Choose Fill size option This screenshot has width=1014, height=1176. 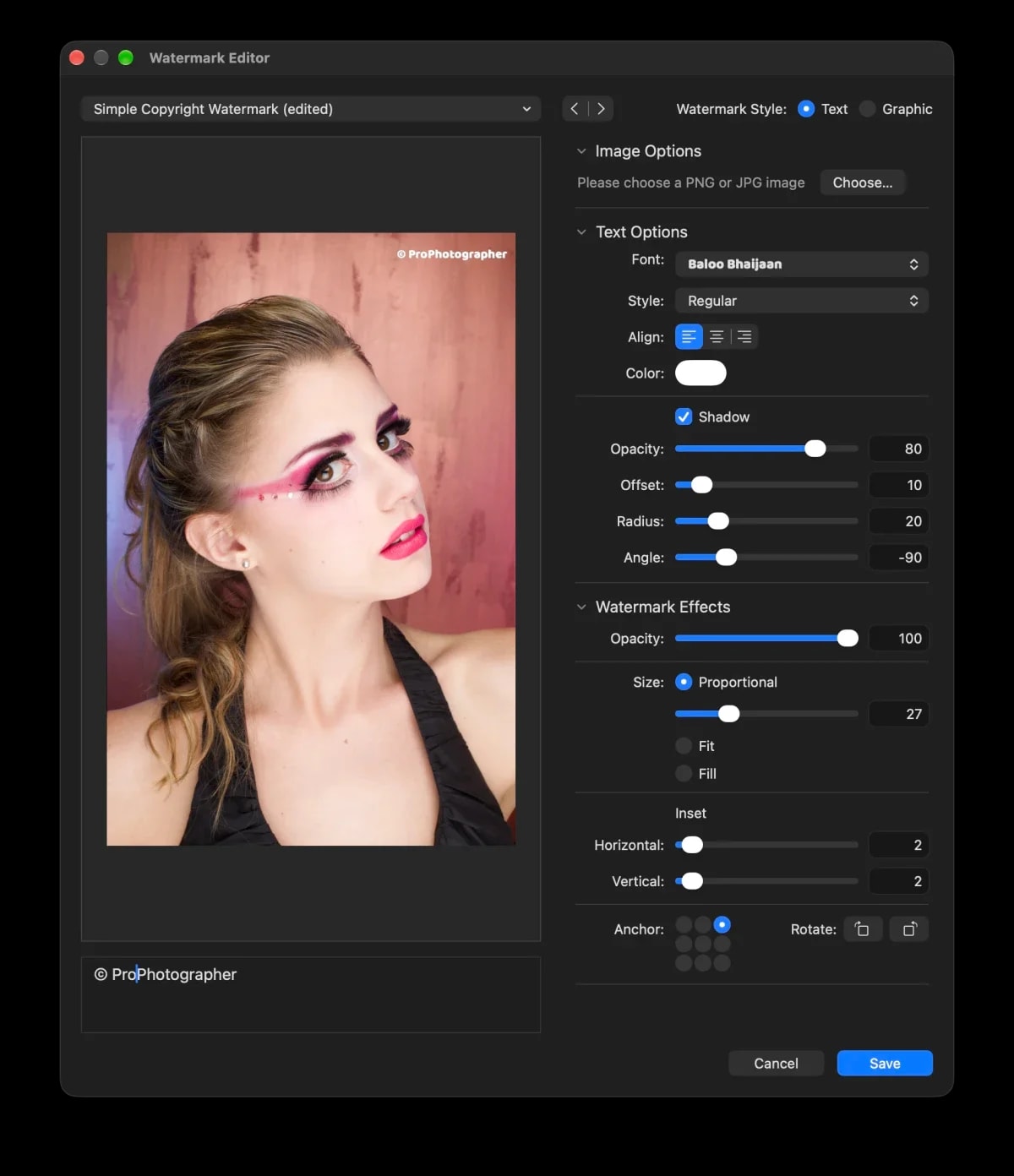(x=684, y=774)
